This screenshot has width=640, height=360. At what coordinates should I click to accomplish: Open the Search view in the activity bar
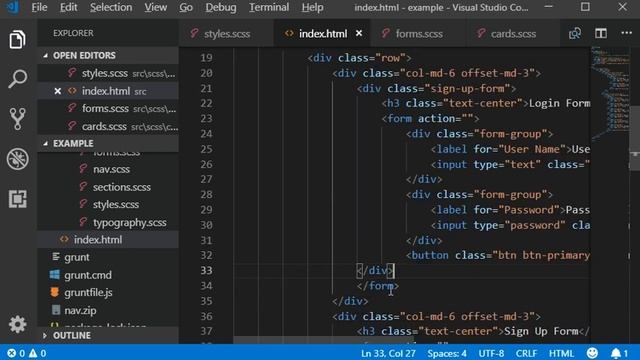click(x=17, y=78)
